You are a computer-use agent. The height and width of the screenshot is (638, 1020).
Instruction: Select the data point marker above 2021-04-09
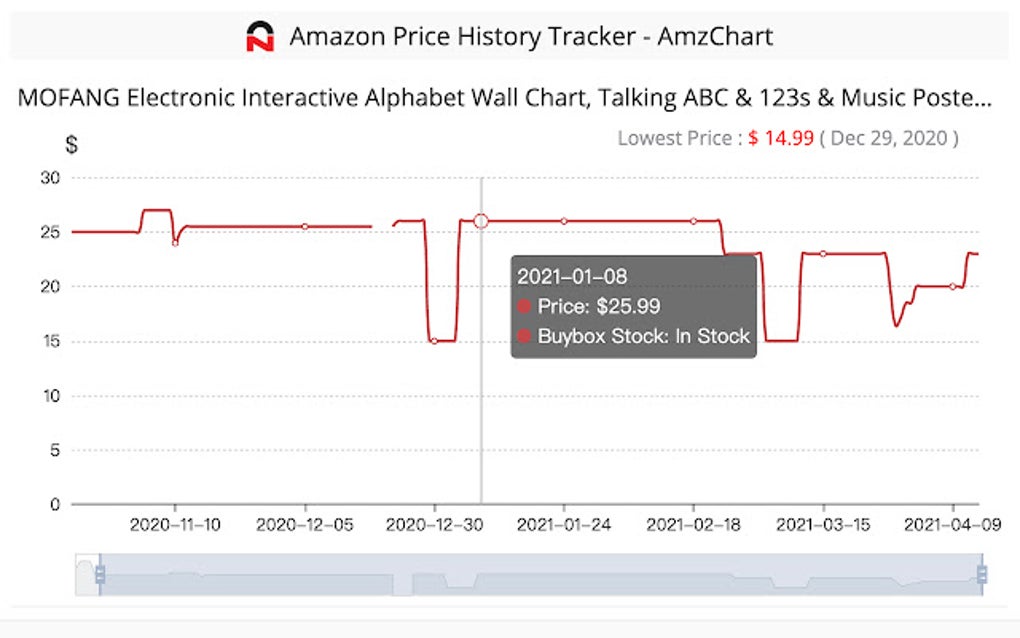coord(952,286)
